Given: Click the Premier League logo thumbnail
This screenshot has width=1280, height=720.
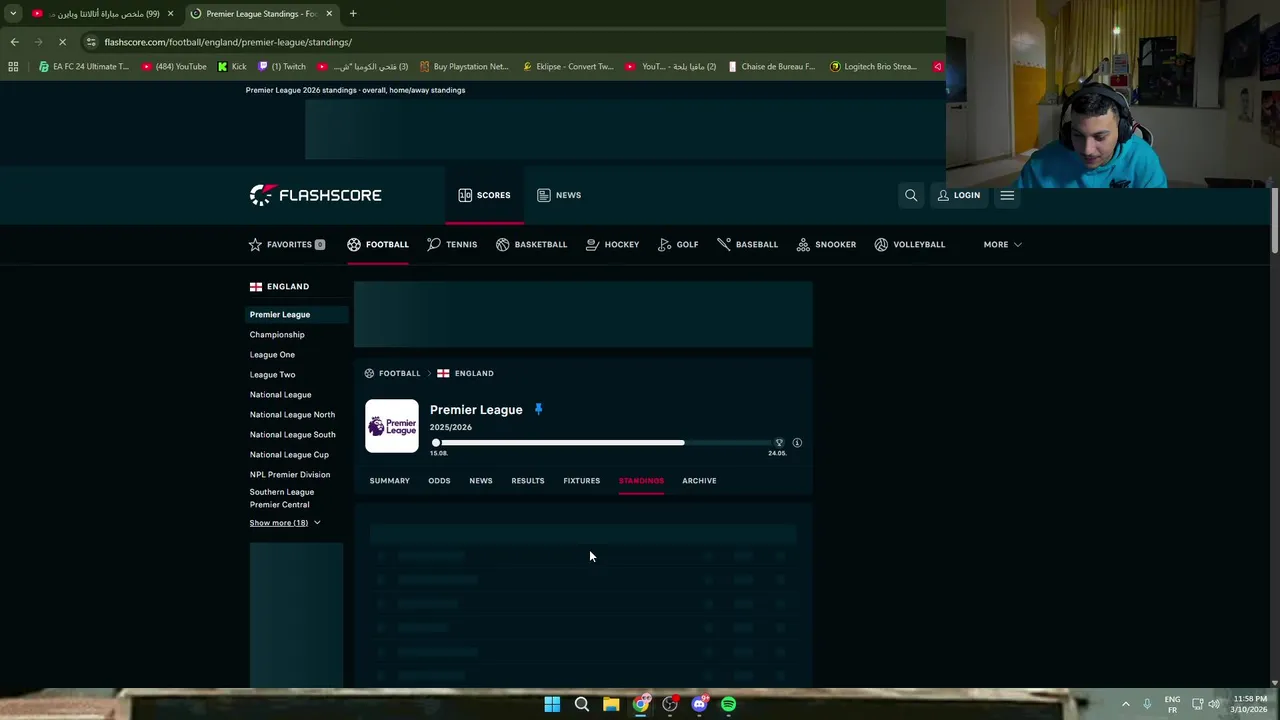Looking at the screenshot, I should point(392,426).
